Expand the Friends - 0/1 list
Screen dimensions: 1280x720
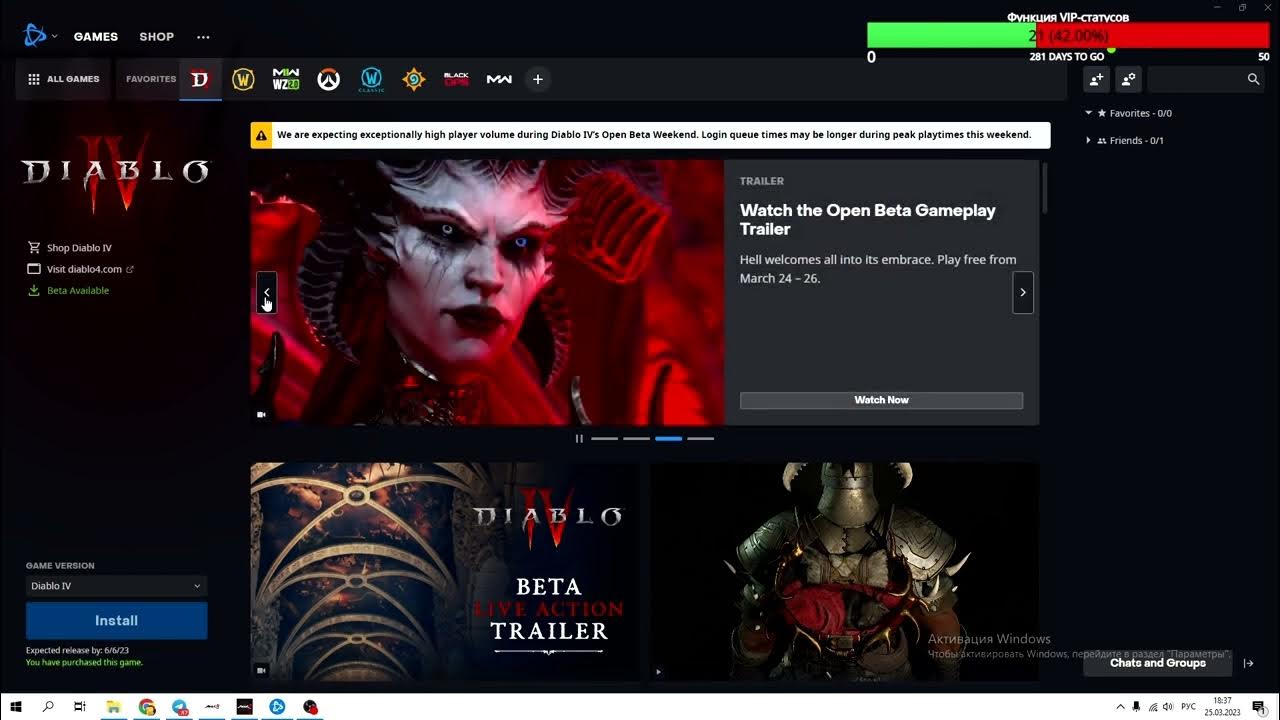click(1089, 140)
